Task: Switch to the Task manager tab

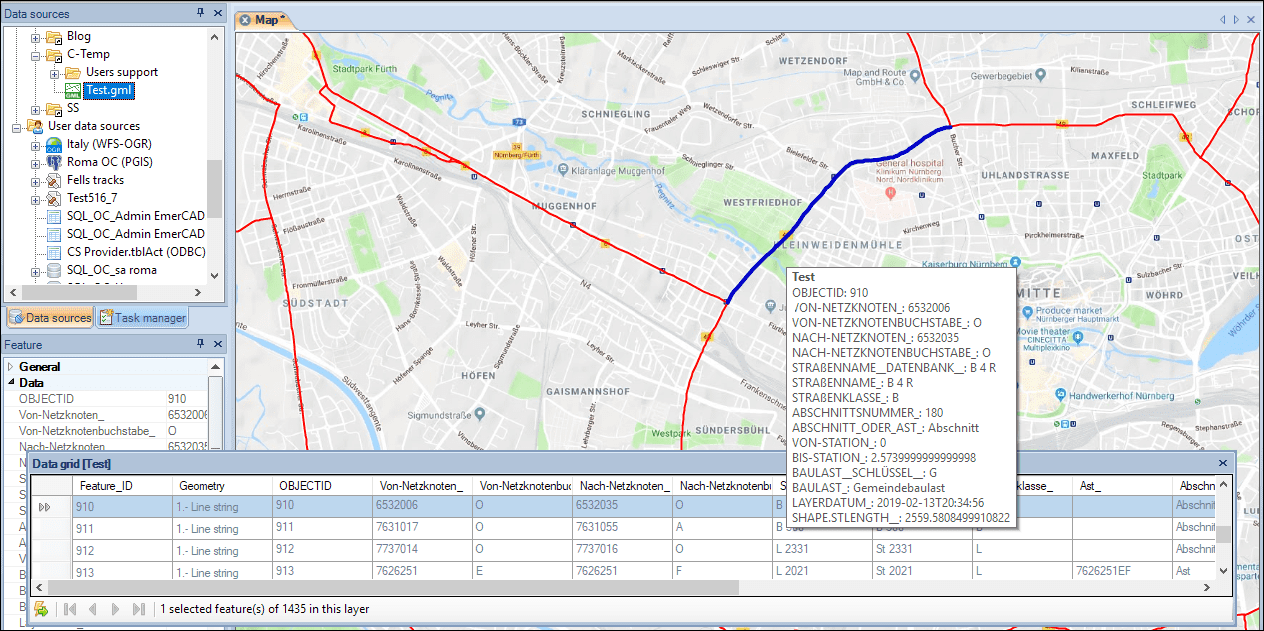Action: tap(142, 318)
